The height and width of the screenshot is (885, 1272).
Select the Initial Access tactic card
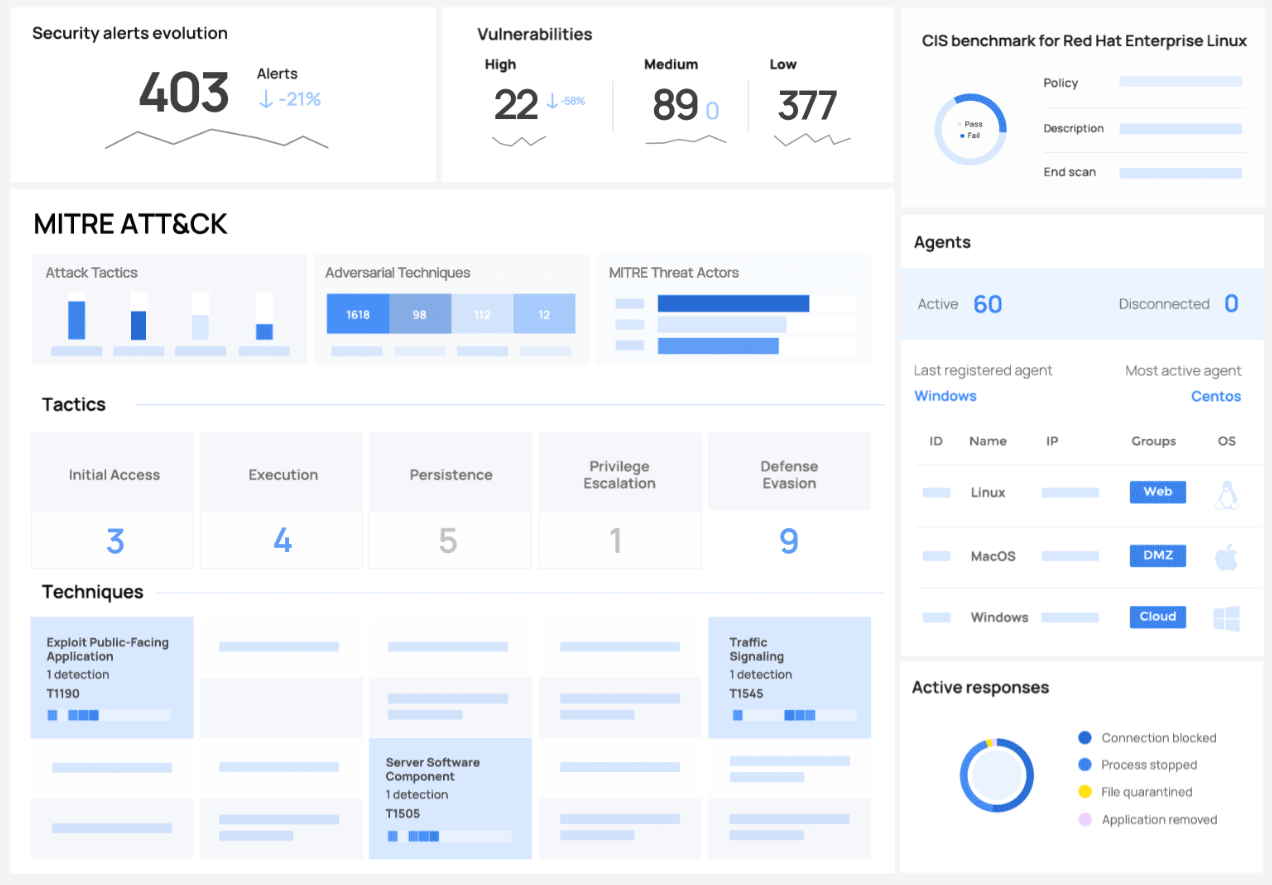click(112, 500)
